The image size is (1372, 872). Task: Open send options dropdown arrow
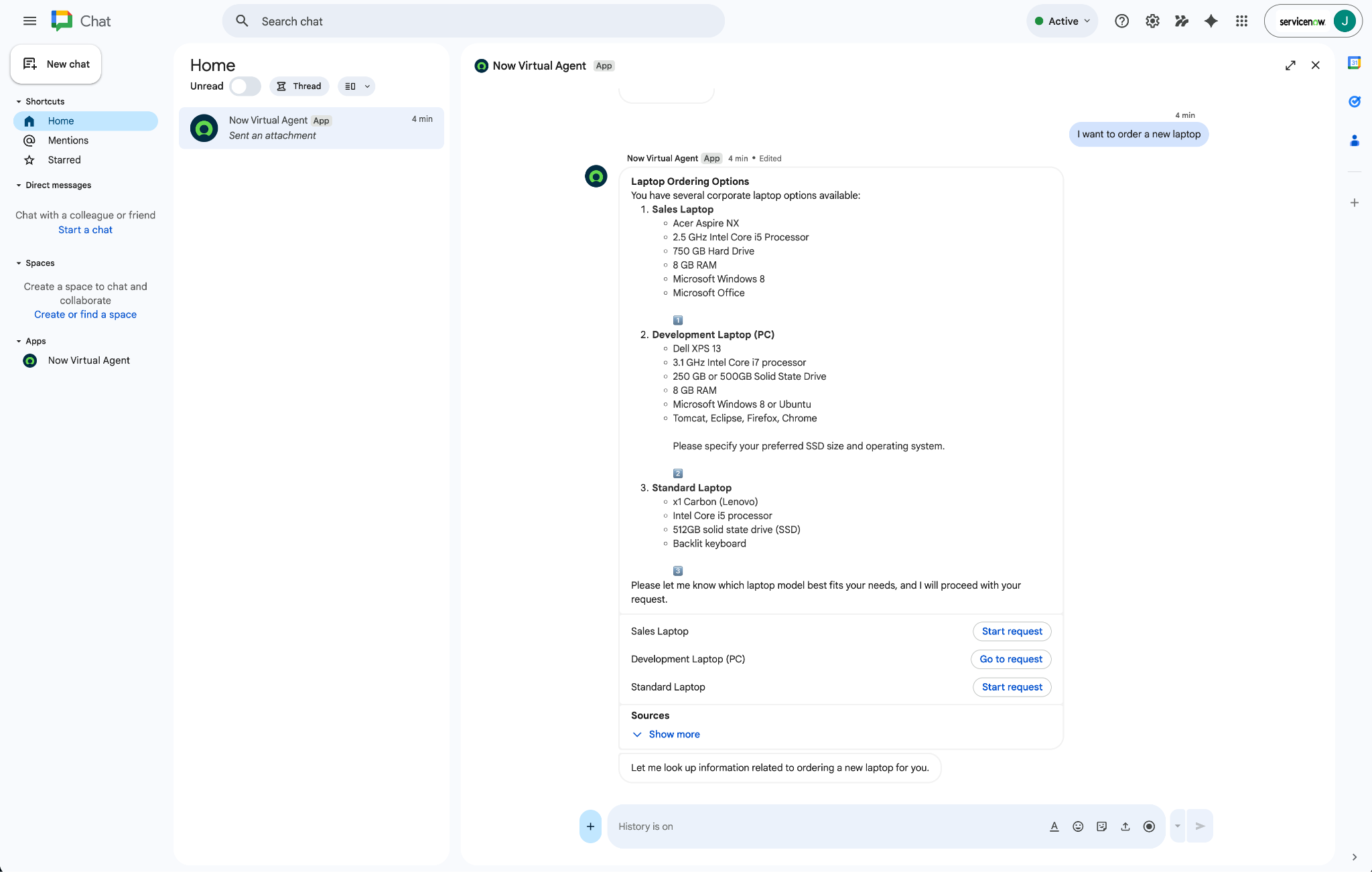coord(1177,826)
